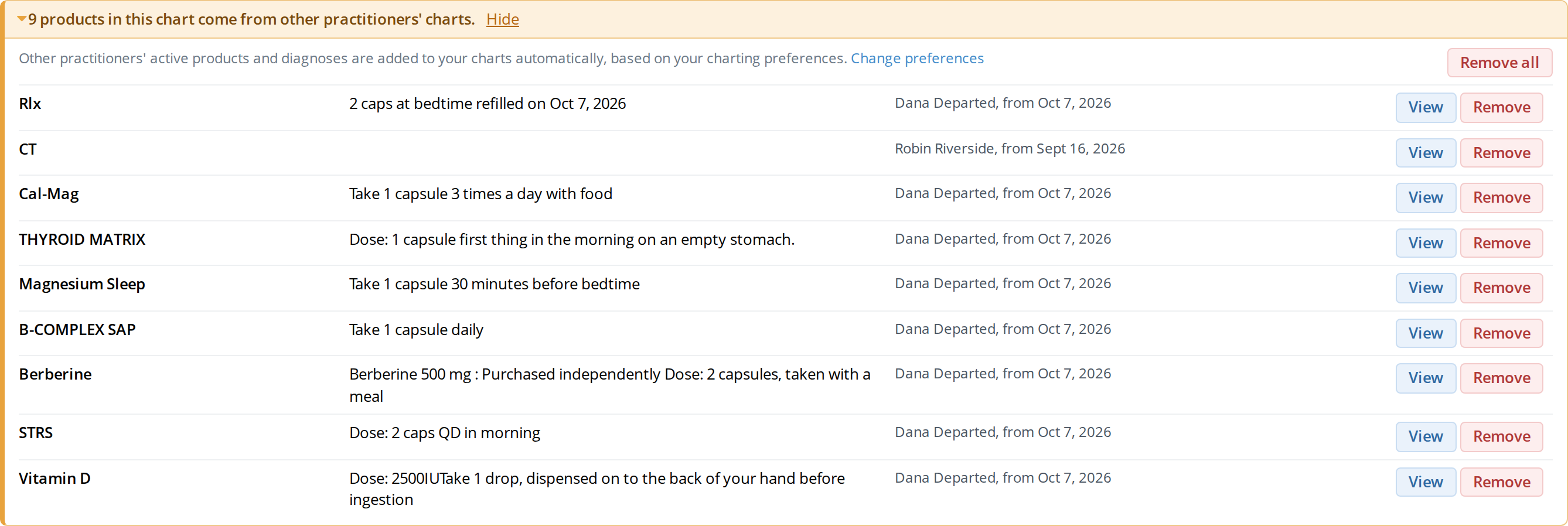
Task: Click the '9 products in this chart' heading
Action: 251,19
